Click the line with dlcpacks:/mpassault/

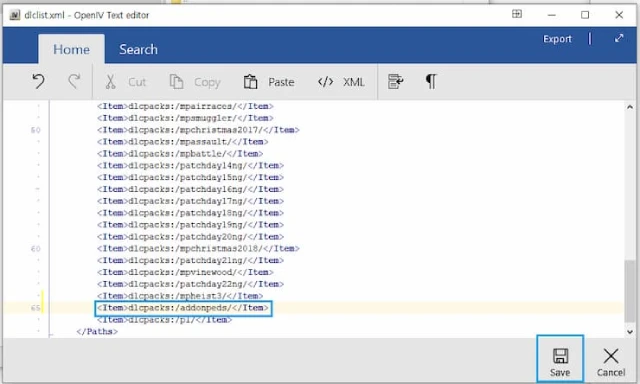coord(182,142)
